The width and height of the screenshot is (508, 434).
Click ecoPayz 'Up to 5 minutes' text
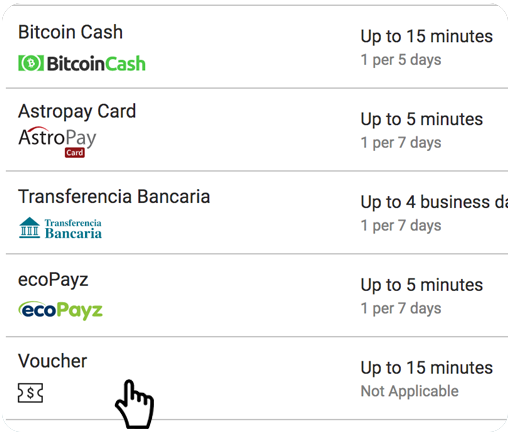[422, 285]
